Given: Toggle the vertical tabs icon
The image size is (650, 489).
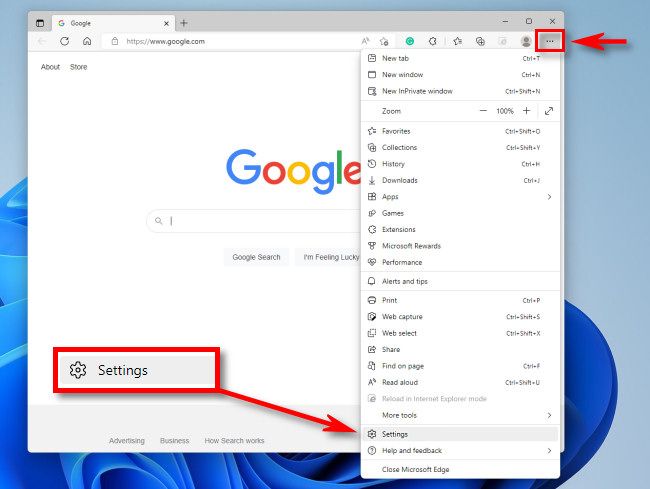Looking at the screenshot, I should pyautogui.click(x=40, y=23).
